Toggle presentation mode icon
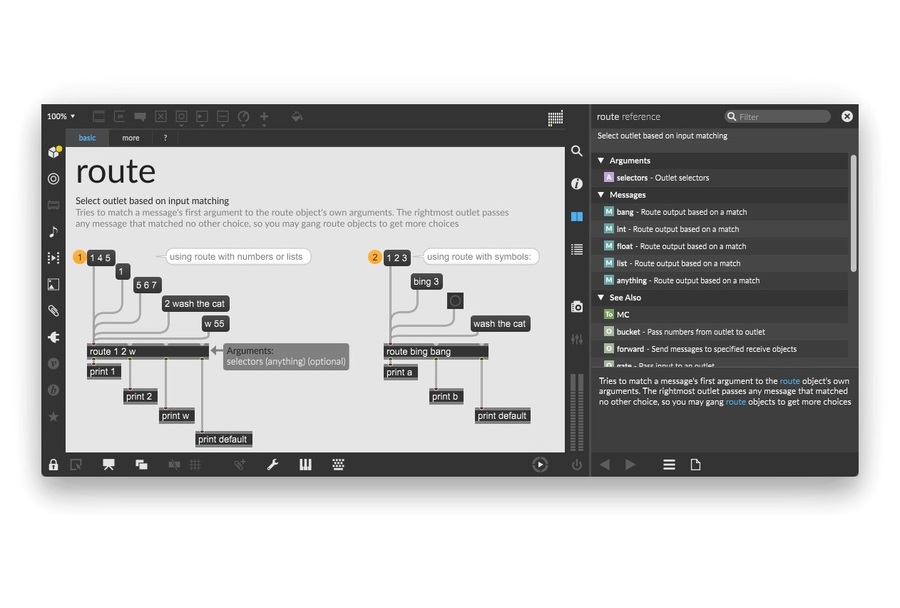Image resolution: width=900 pixels, height=608 pixels. coord(108,464)
